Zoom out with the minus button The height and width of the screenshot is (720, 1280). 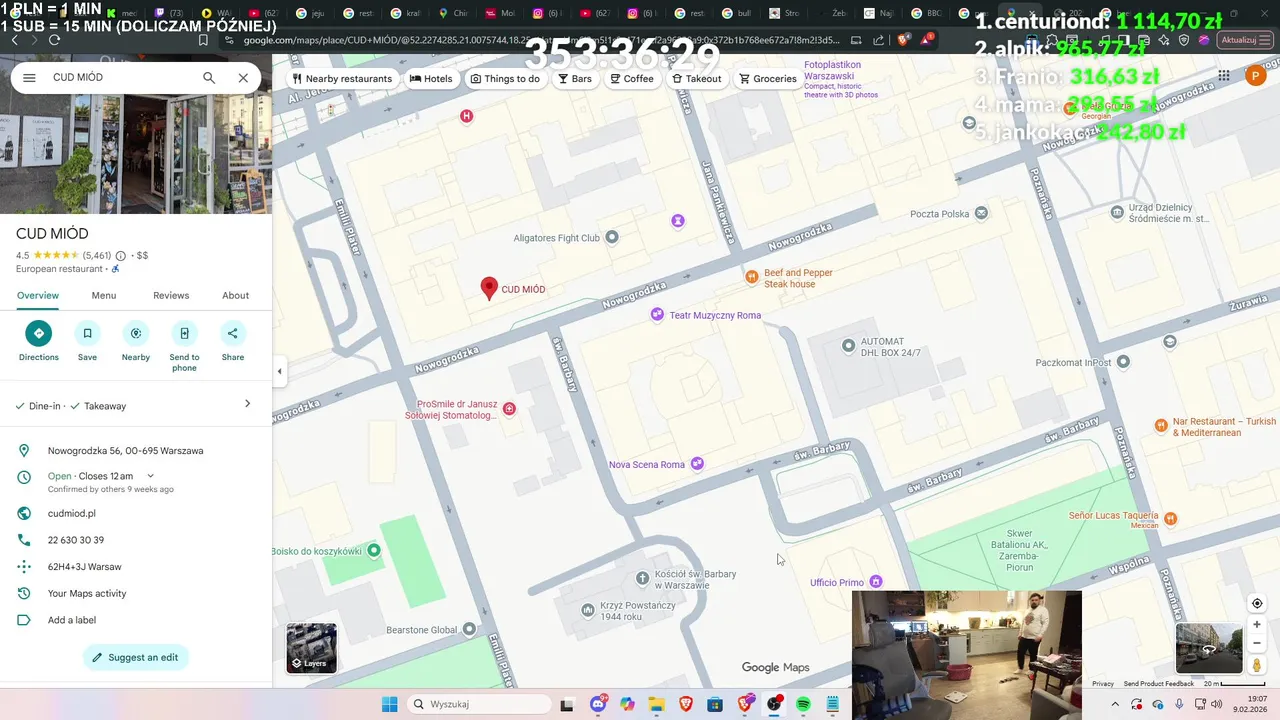coord(1257,643)
